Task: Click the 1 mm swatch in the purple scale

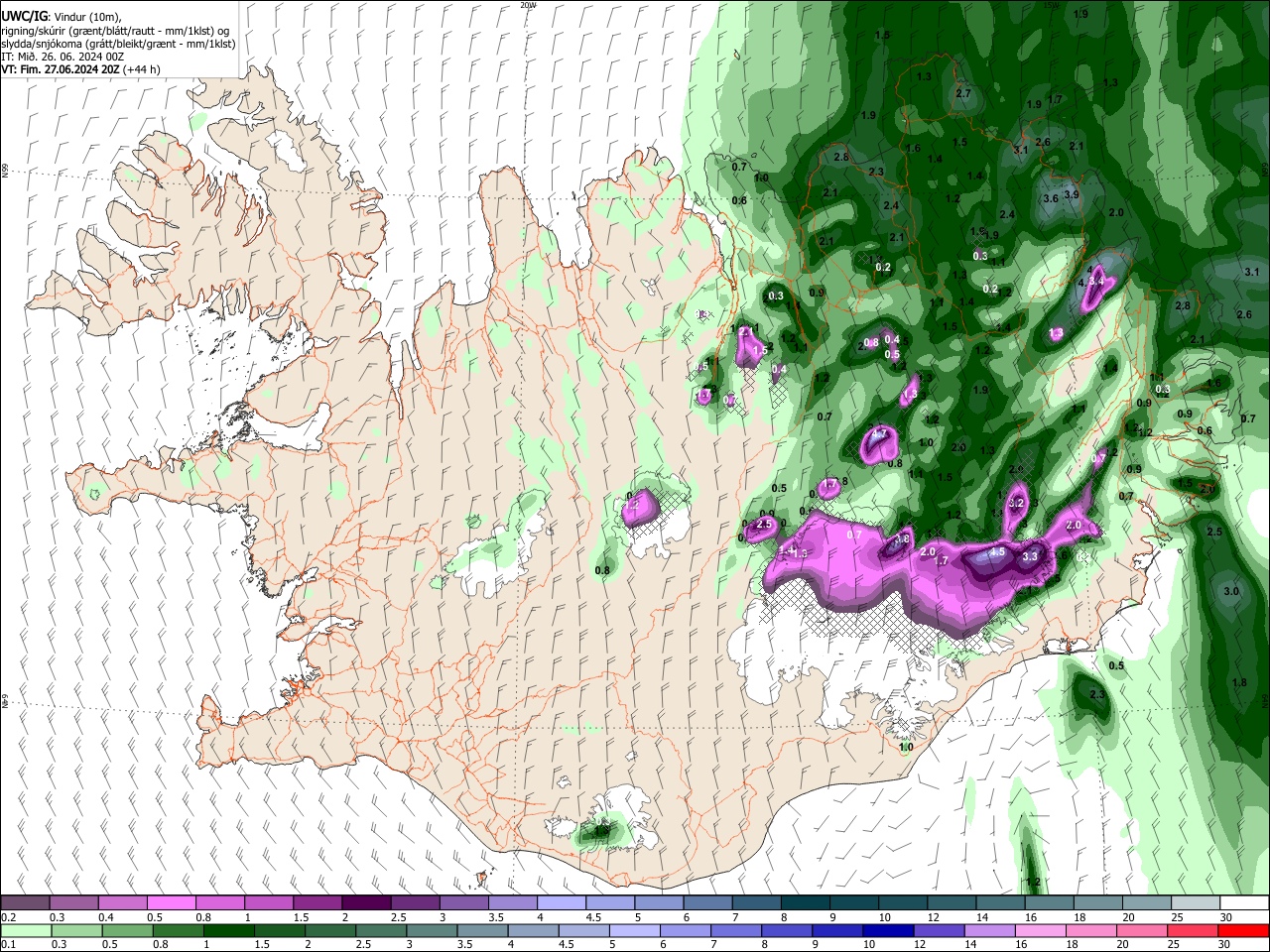Action: (268, 903)
